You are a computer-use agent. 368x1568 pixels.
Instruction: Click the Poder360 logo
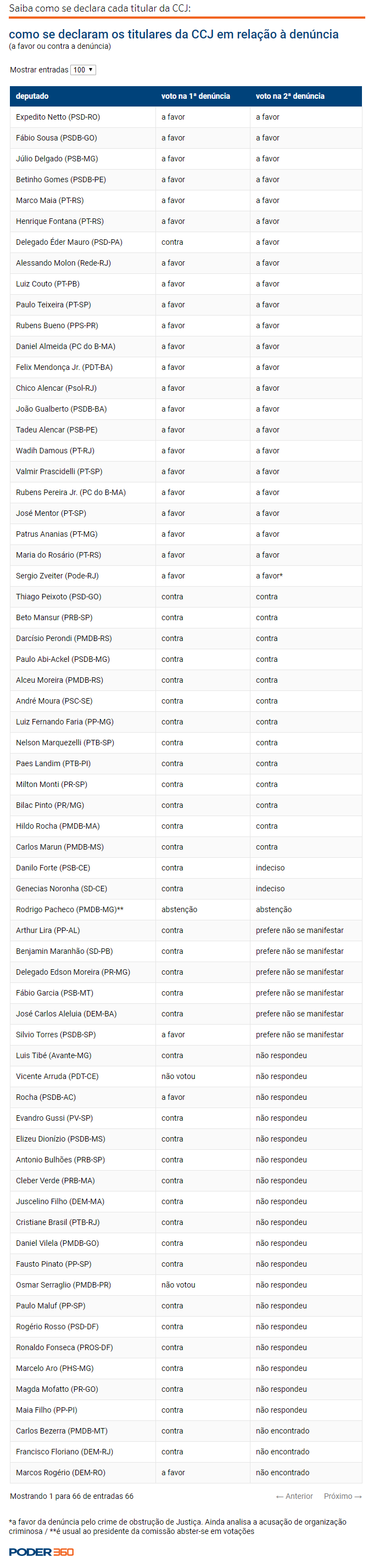click(x=41, y=1552)
